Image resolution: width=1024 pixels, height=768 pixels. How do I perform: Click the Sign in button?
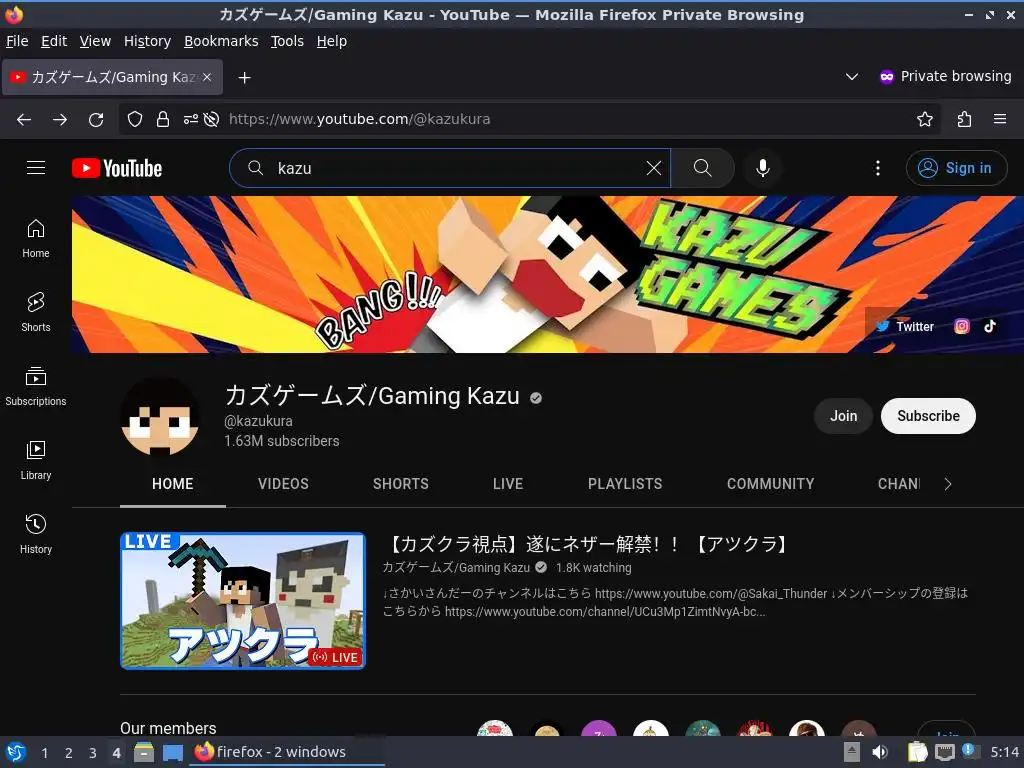click(956, 168)
